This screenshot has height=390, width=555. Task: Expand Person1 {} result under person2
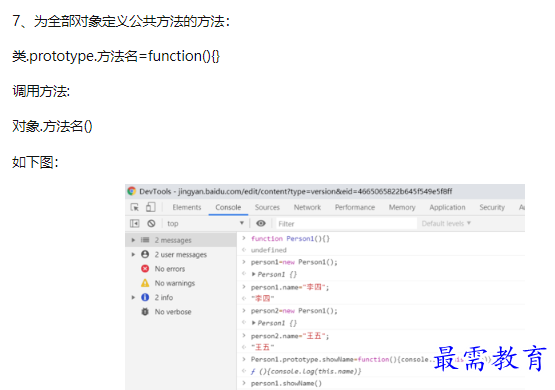coord(254,323)
